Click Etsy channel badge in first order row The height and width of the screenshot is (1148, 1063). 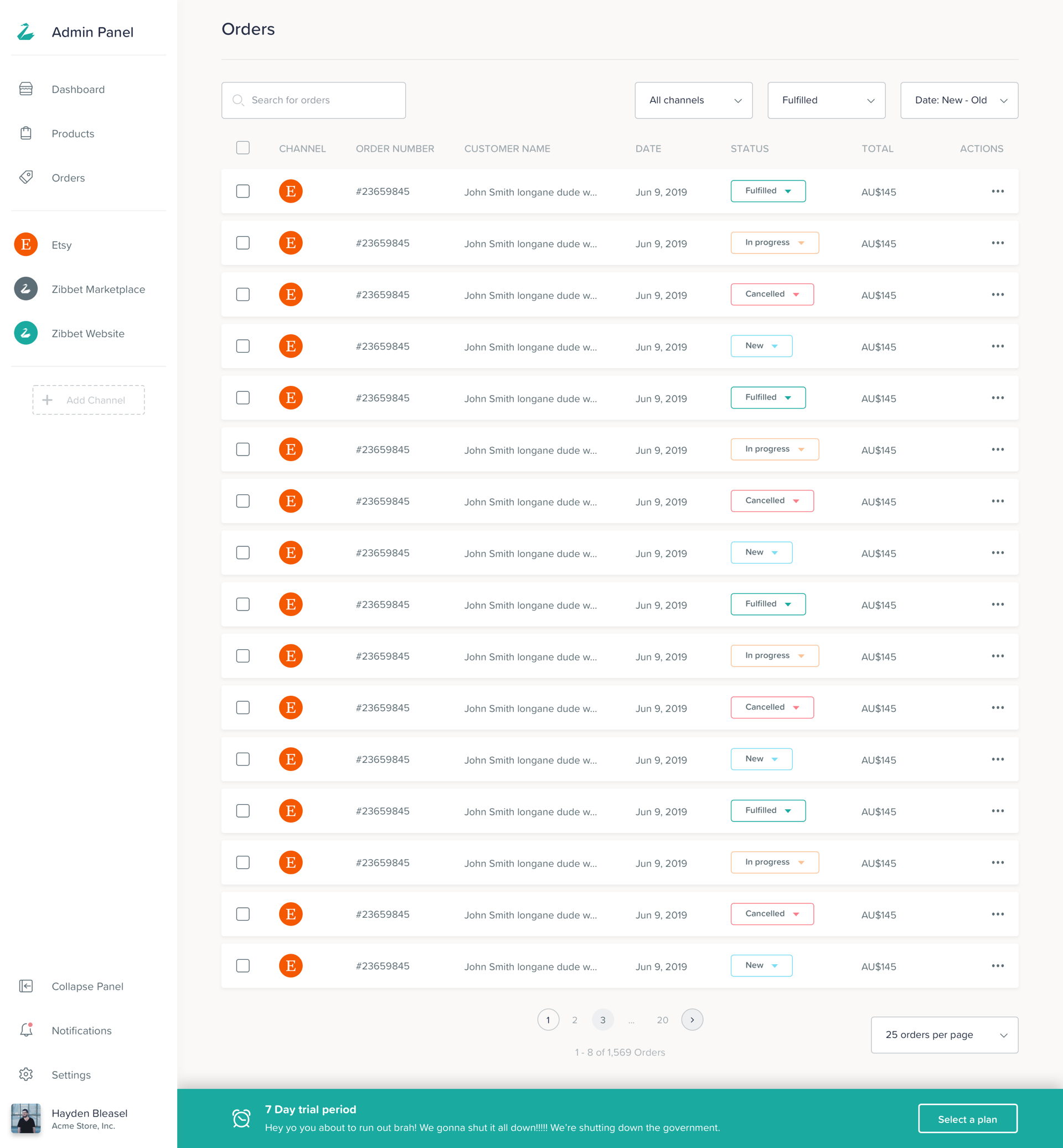(291, 191)
